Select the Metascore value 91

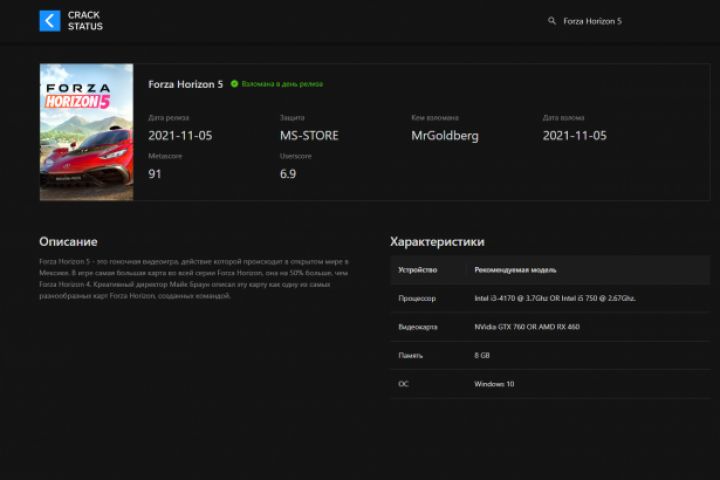click(155, 174)
